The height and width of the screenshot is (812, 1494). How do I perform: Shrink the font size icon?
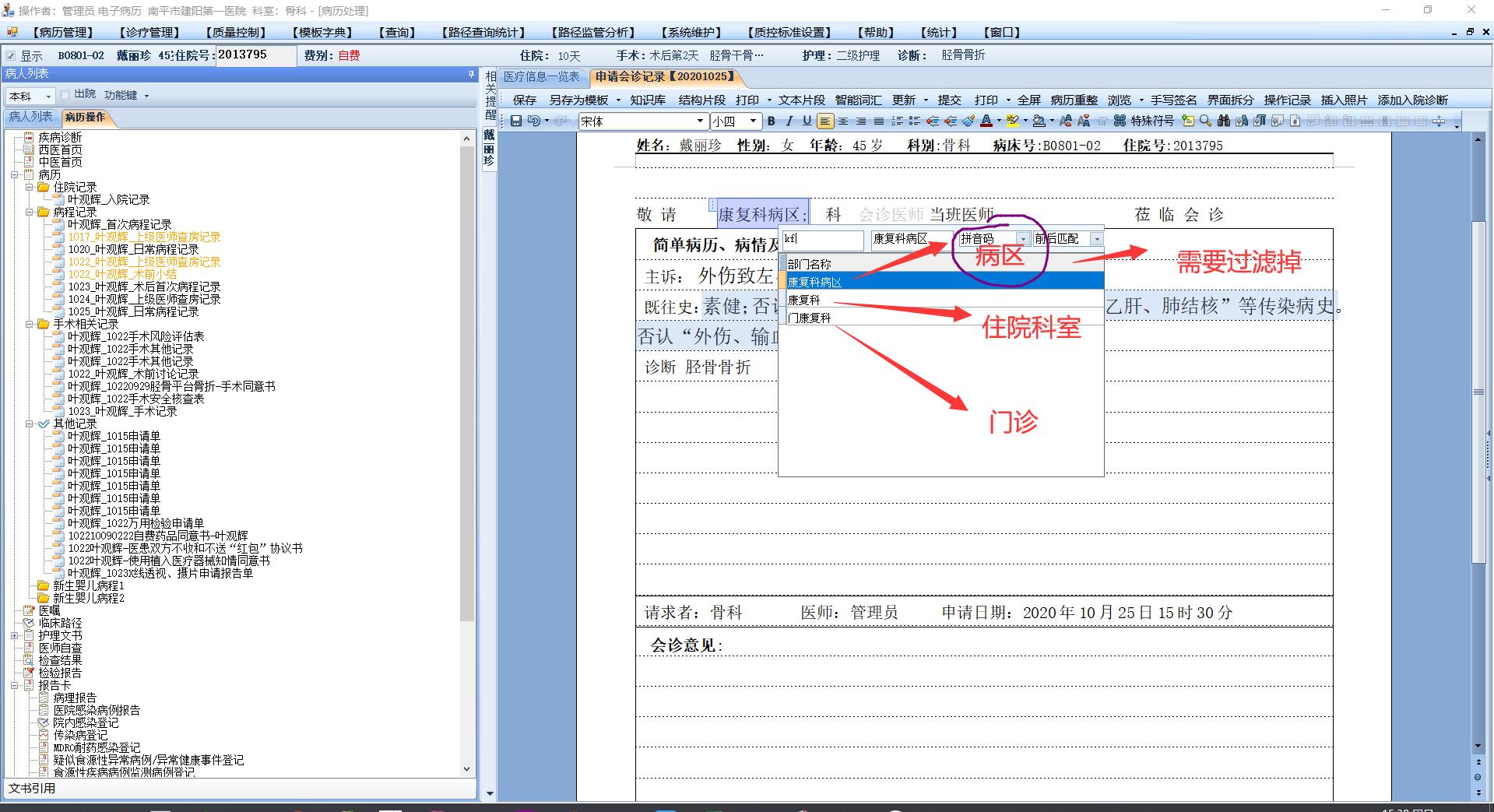(1084, 121)
